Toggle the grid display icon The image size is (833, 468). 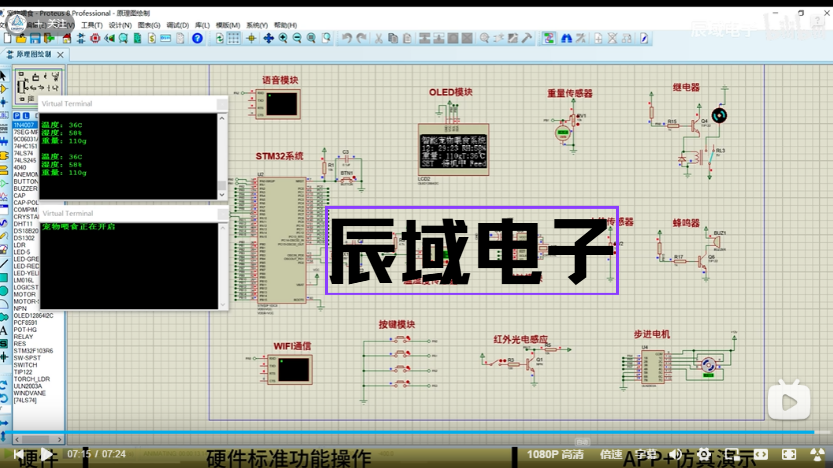click(234, 38)
